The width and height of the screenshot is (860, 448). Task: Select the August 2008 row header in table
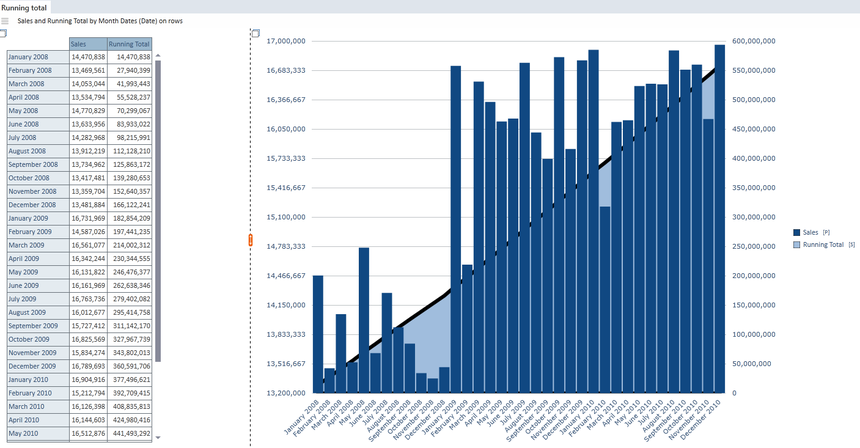coord(38,151)
